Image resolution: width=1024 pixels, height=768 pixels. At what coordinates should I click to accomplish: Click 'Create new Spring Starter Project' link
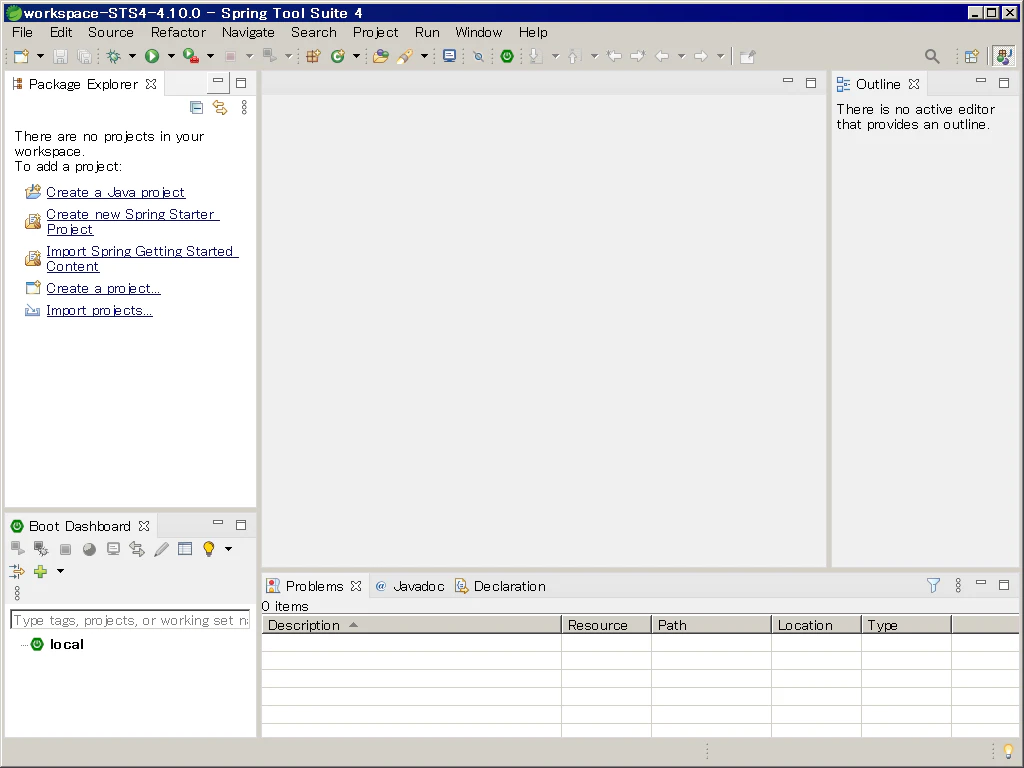(133, 221)
